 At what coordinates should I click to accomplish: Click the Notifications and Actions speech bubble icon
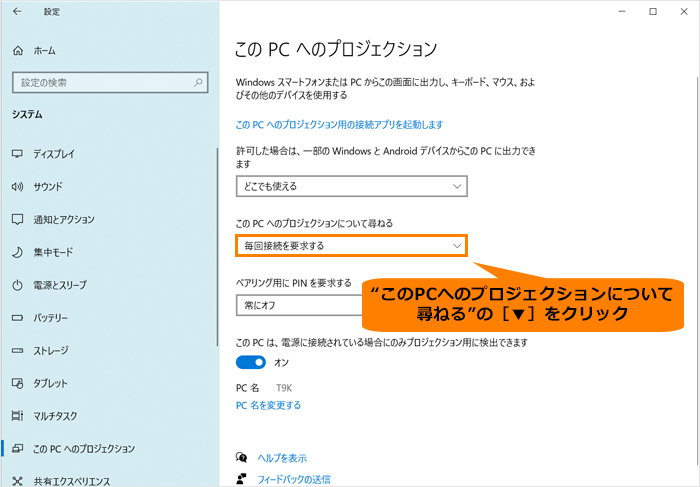click(x=17, y=219)
